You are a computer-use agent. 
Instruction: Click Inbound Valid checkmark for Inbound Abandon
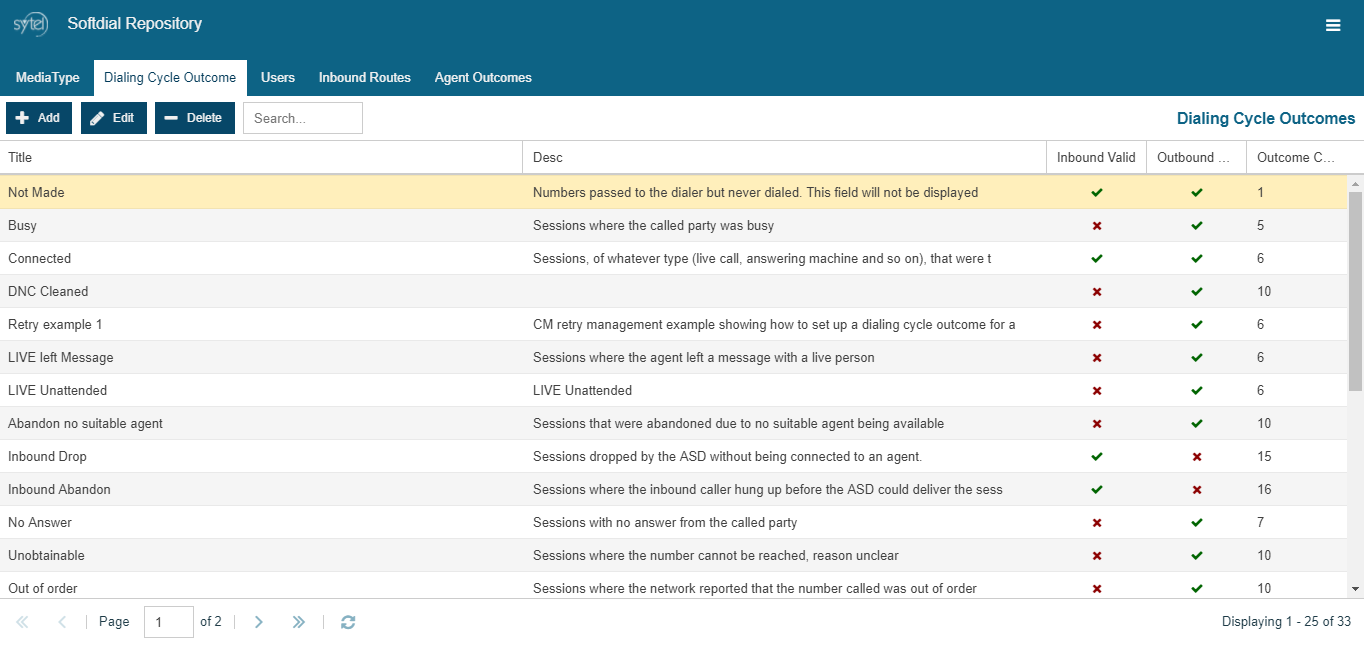1097,490
